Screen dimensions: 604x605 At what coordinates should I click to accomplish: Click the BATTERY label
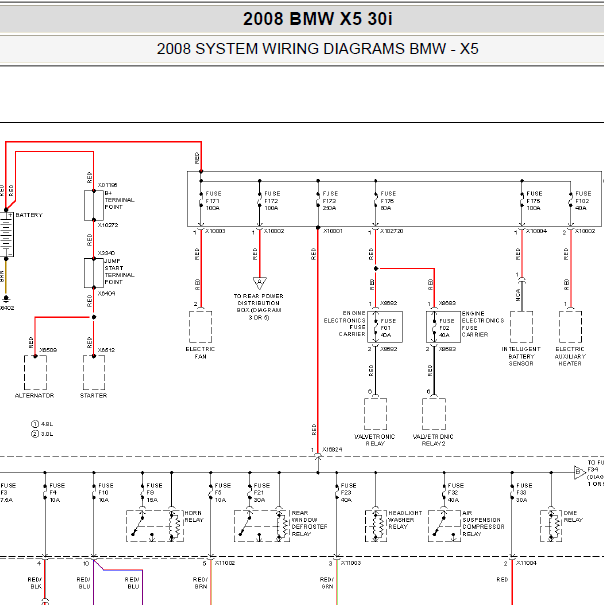pos(29,215)
